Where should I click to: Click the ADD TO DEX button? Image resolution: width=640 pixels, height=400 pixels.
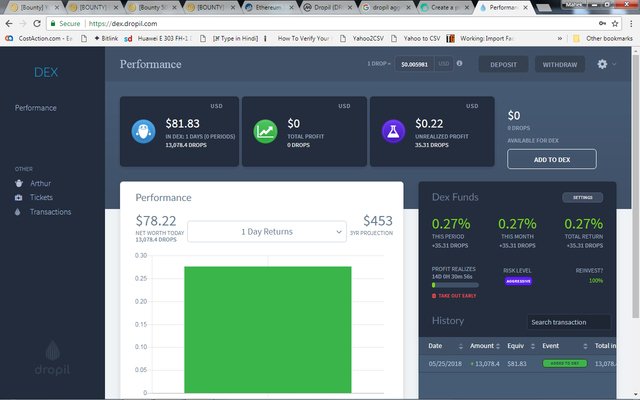pyautogui.click(x=552, y=159)
